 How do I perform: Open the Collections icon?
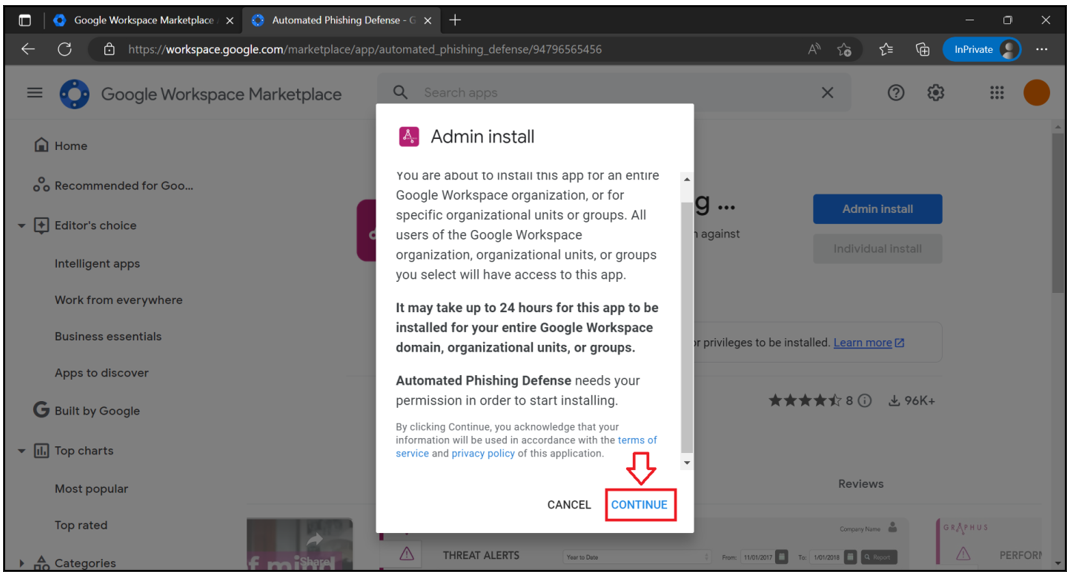coord(923,49)
